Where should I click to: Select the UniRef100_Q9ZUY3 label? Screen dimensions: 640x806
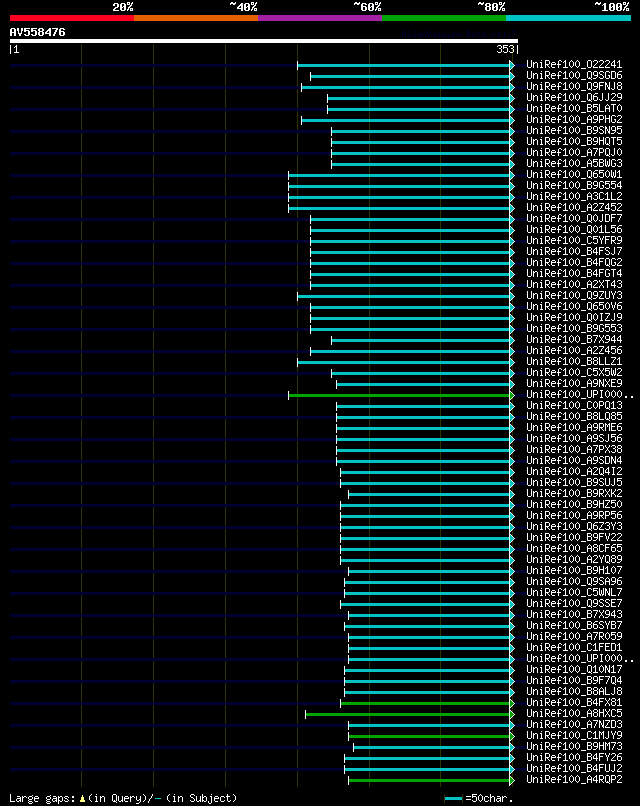pyautogui.click(x=574, y=296)
